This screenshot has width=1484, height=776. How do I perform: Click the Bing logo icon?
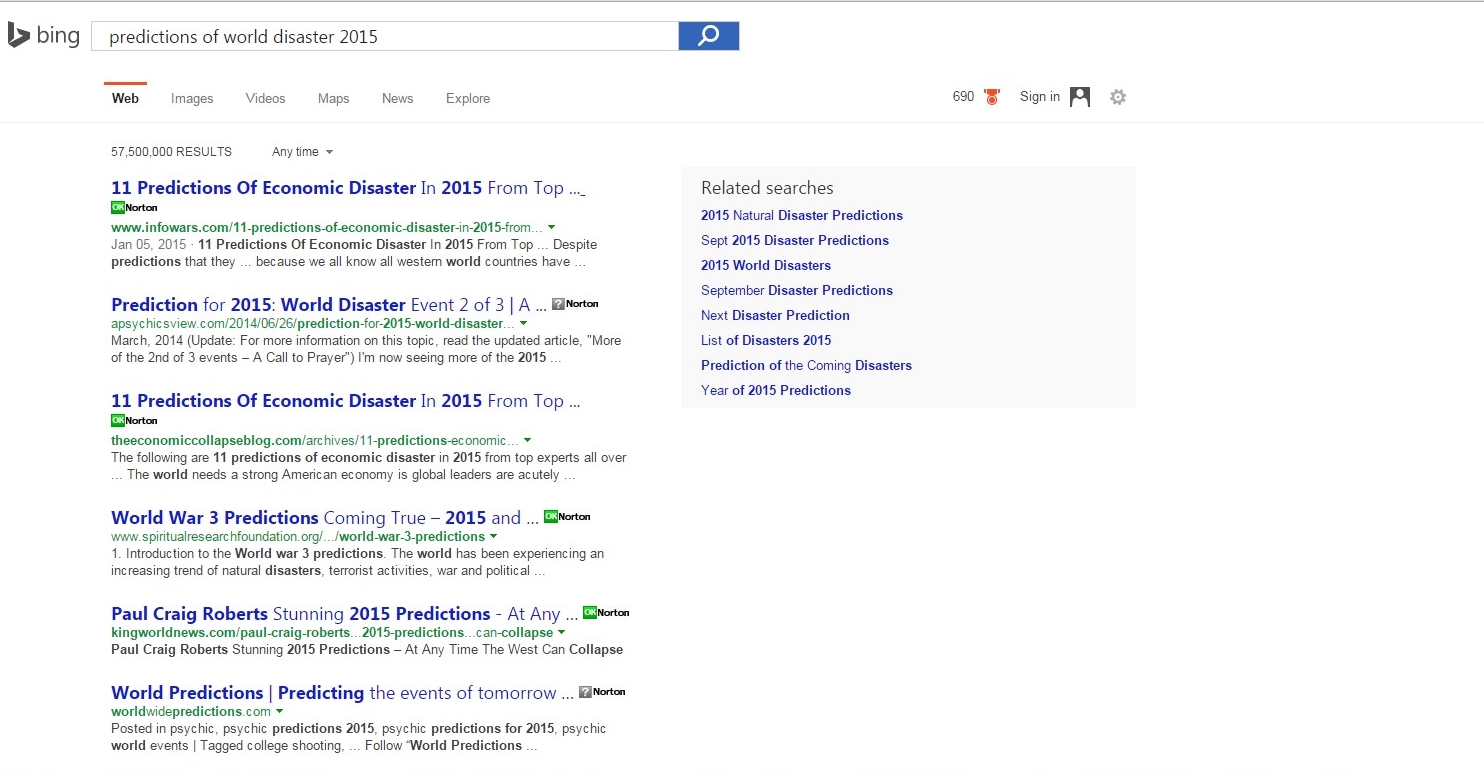(18, 36)
